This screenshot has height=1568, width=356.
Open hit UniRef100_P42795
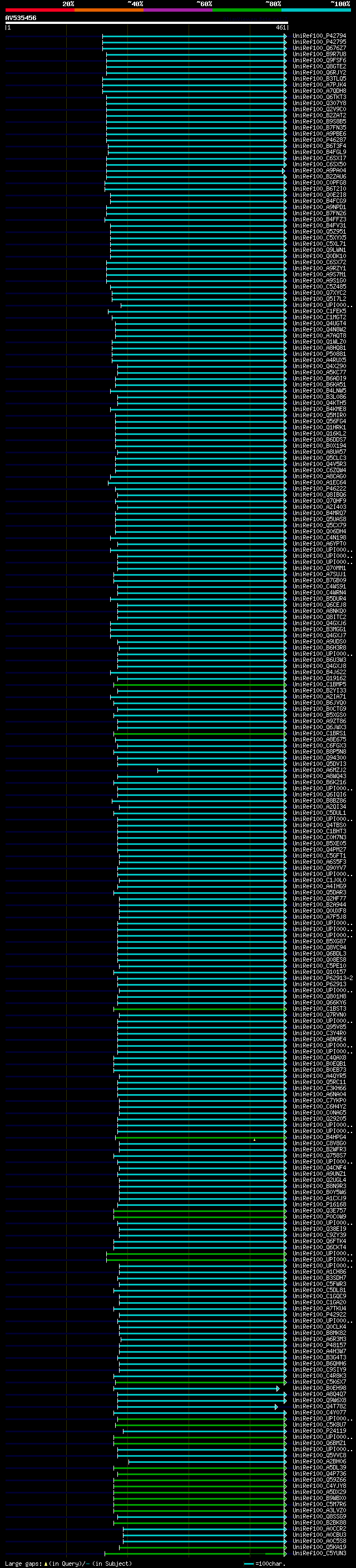coord(319,42)
